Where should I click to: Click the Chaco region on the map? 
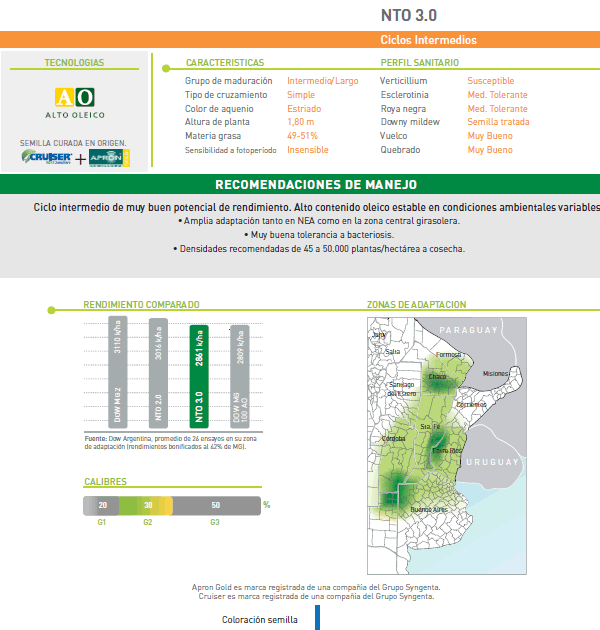tap(437, 376)
